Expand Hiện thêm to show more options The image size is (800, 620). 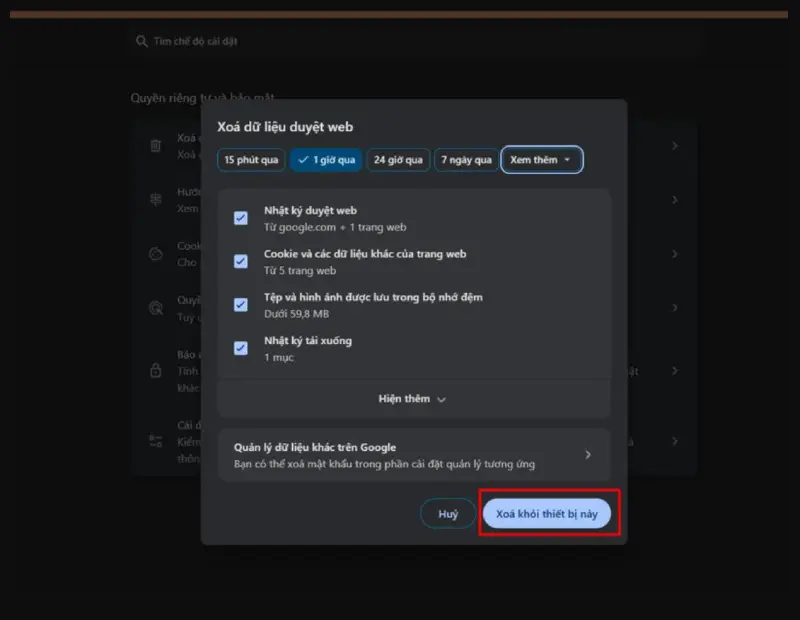click(x=412, y=399)
